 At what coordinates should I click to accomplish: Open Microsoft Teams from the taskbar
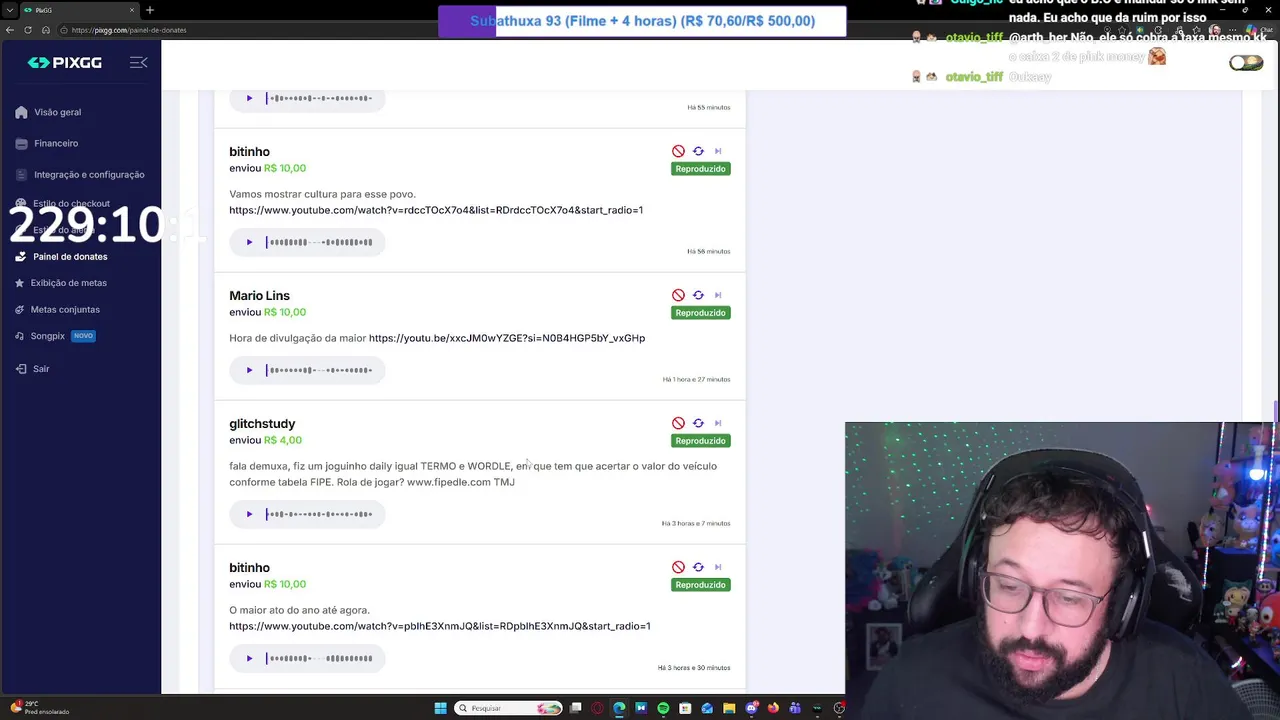[795, 708]
